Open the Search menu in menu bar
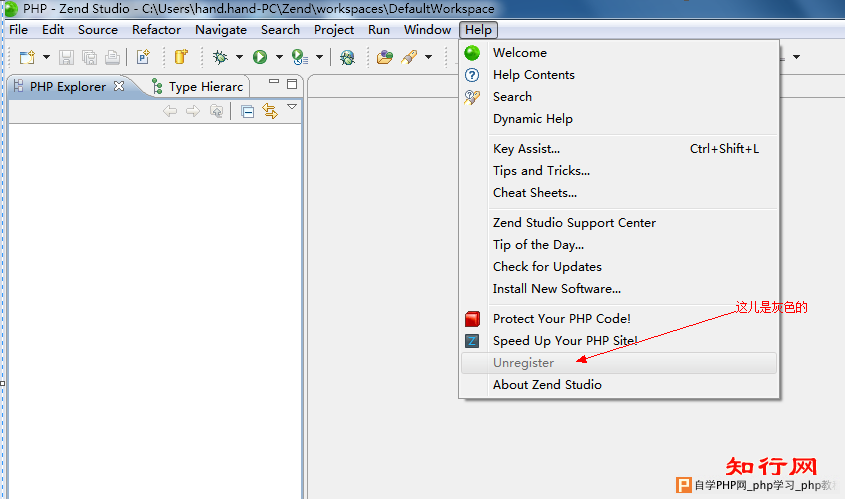Screen dimensions: 845x499 click(280, 30)
